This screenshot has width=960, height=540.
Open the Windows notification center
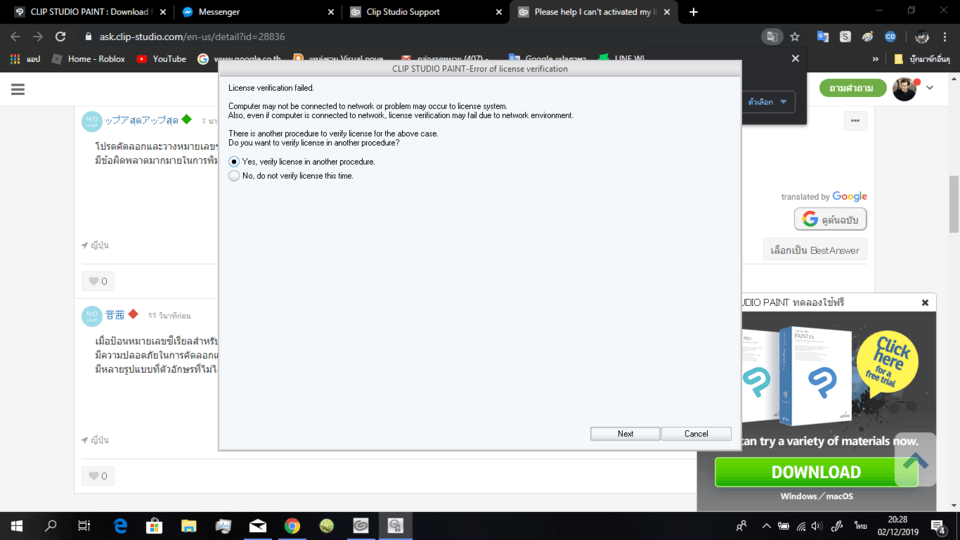pyautogui.click(x=939, y=526)
